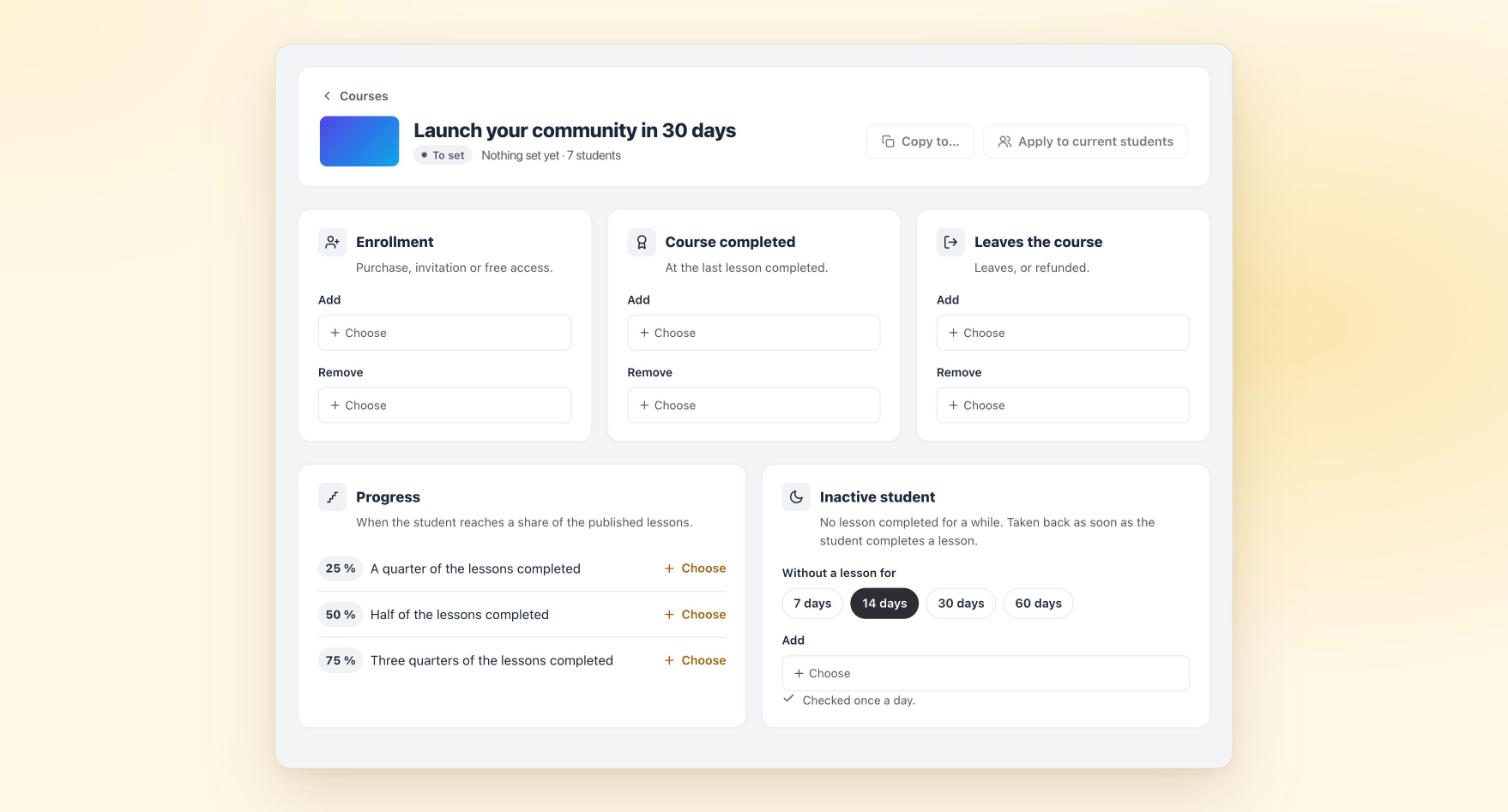The image size is (1508, 812).
Task: Open the Leaves the course Add chooser
Action: (x=1063, y=333)
